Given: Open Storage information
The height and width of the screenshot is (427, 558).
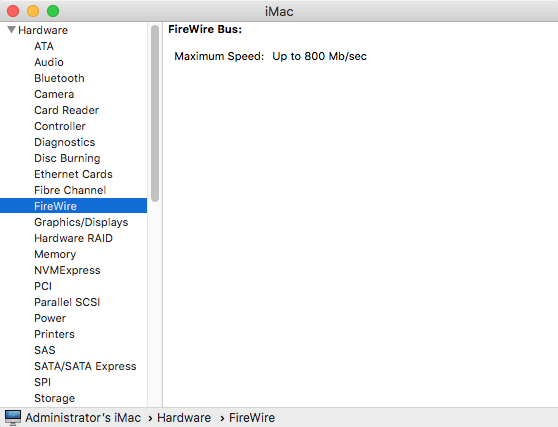Looking at the screenshot, I should 54,399.
